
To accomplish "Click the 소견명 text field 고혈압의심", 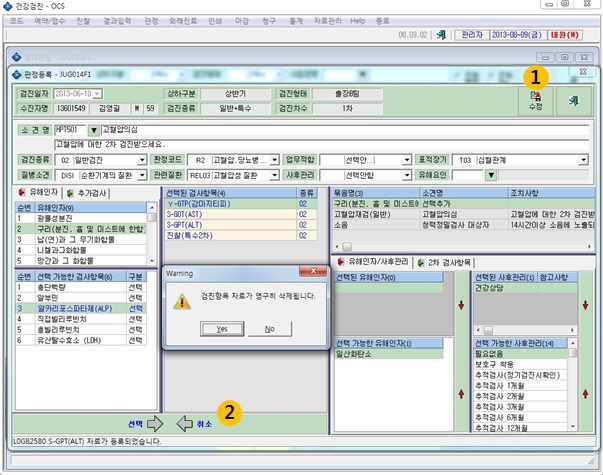I will [x=345, y=130].
